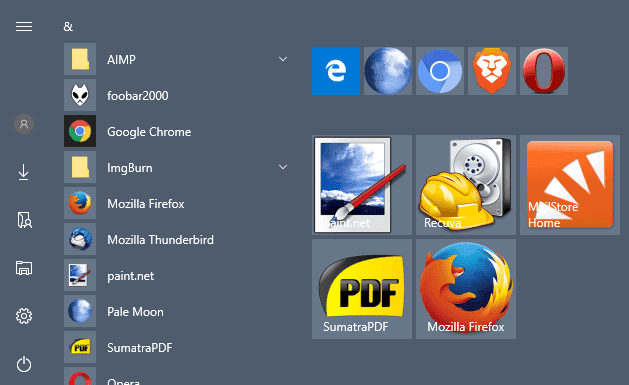Click the AIMP folder icon
The image size is (629, 385).
(80, 59)
